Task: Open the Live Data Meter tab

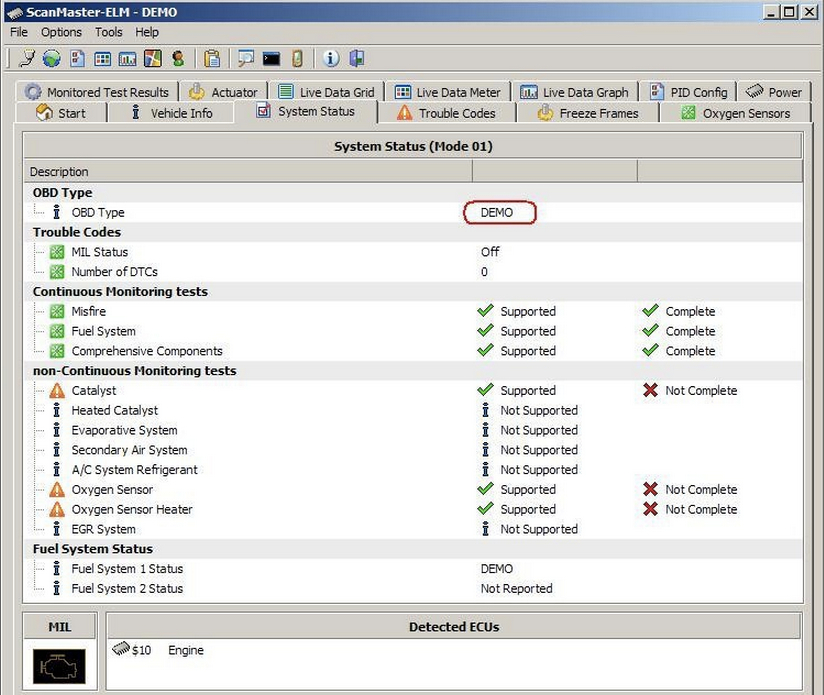Action: 448,92
